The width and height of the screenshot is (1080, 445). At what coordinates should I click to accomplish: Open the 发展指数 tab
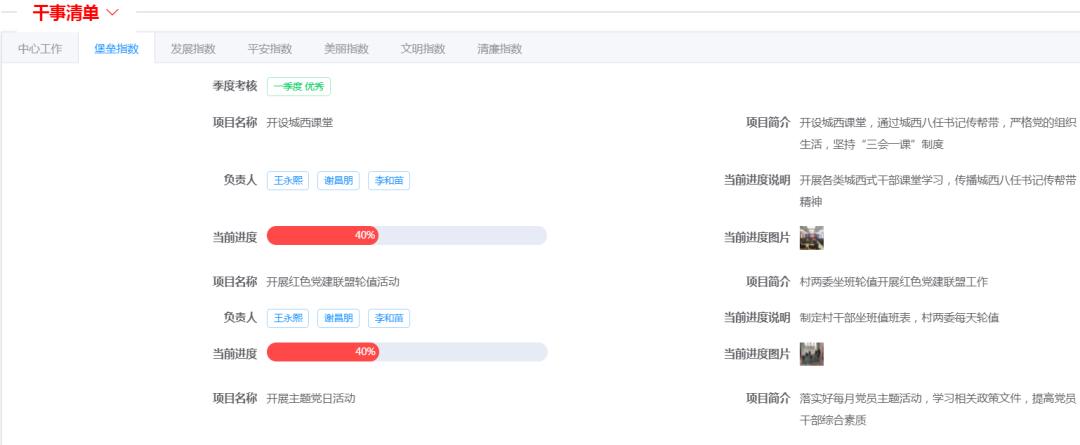tap(193, 49)
